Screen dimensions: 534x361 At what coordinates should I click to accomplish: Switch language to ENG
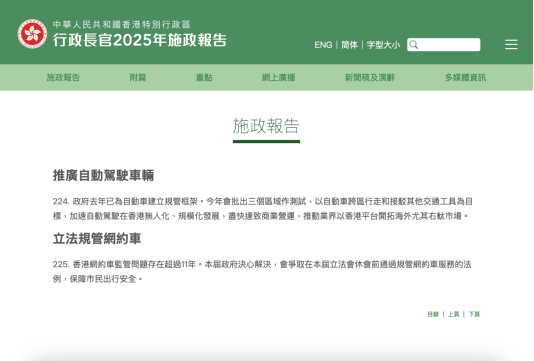[x=323, y=45]
